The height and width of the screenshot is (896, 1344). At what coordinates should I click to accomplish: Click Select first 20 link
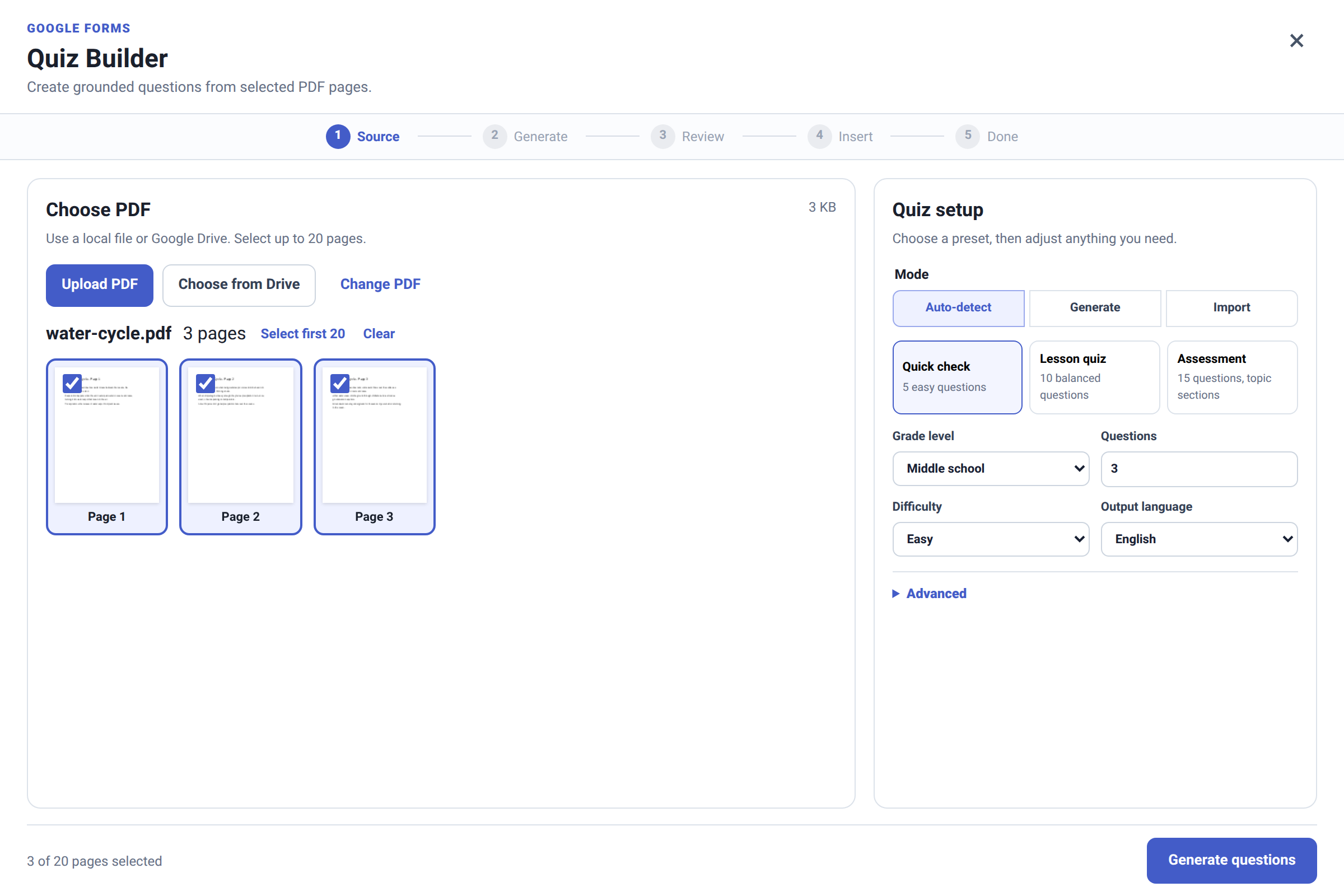point(302,334)
